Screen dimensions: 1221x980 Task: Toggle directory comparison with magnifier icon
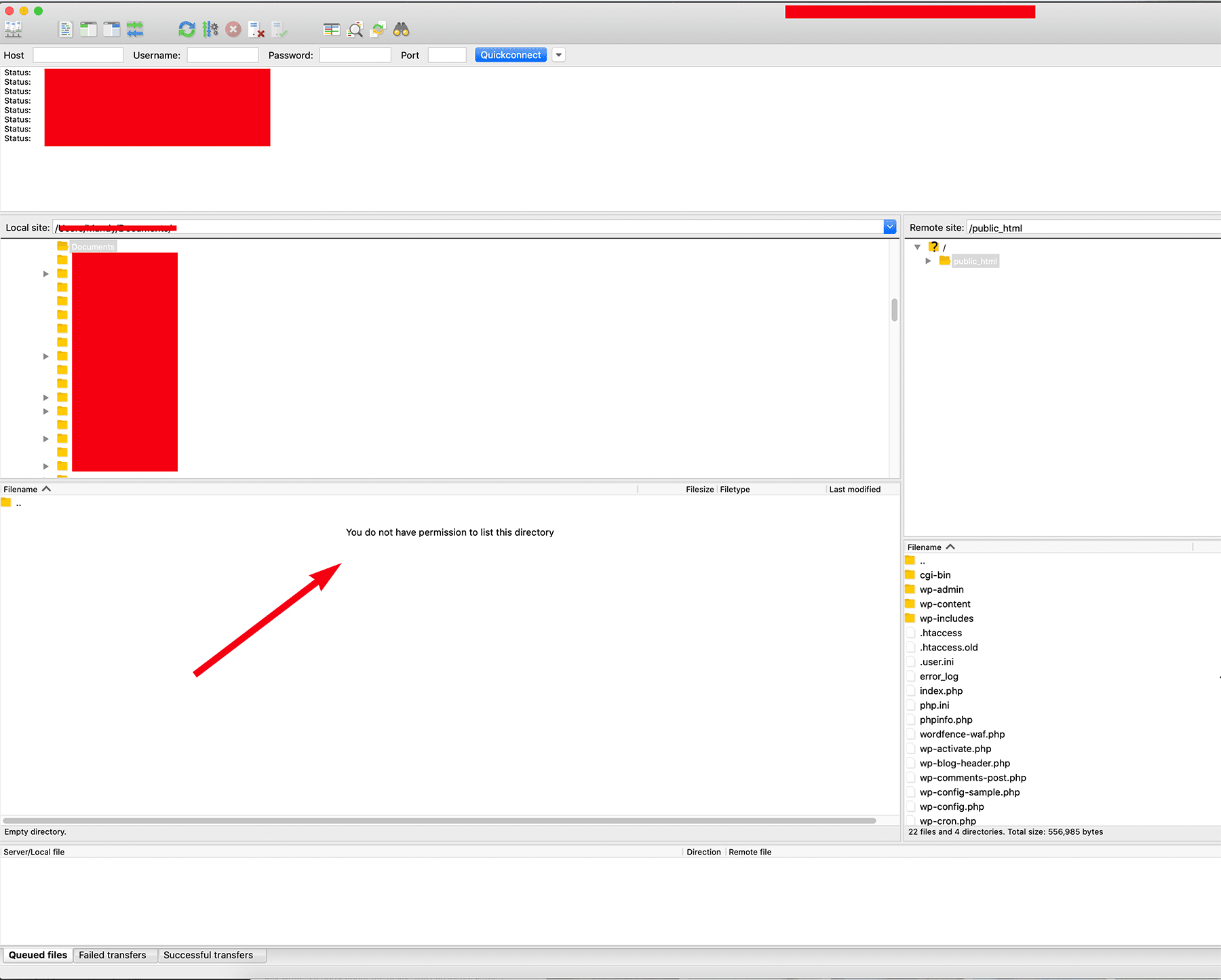click(355, 29)
